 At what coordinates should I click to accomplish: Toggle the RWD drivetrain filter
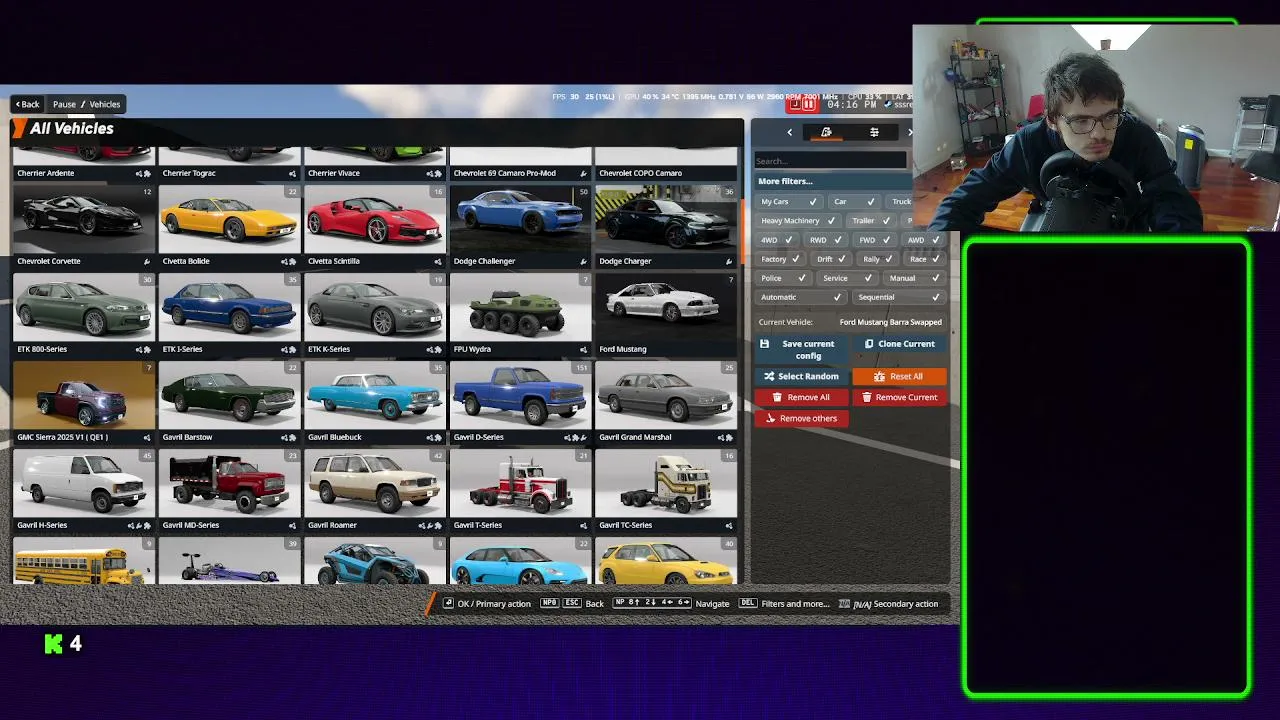click(825, 240)
